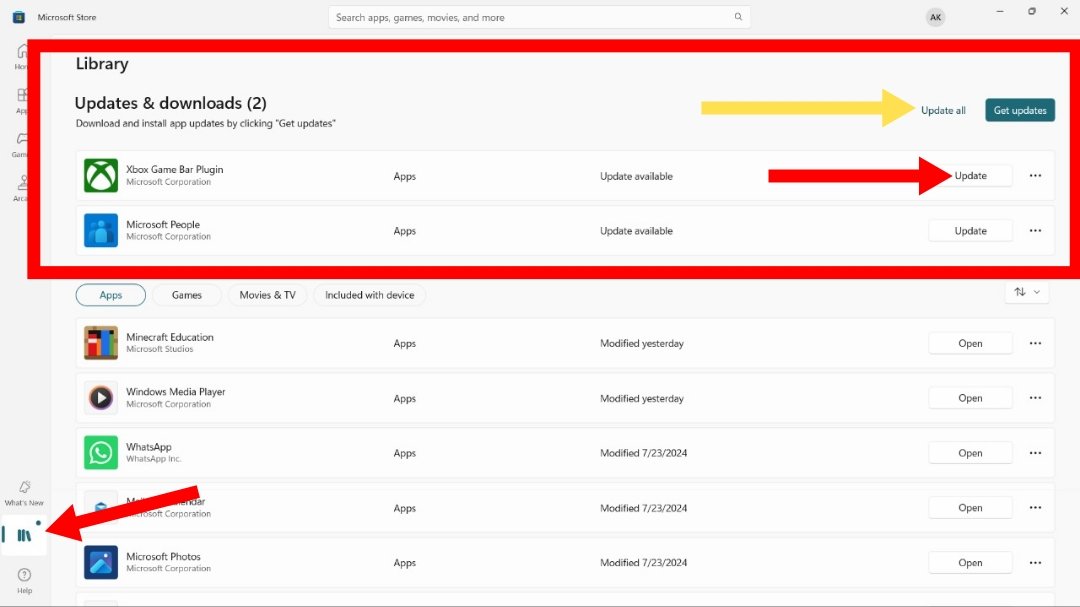Click the Microsoft People name
Viewport: 1080px width, 607px height.
[x=163, y=225]
